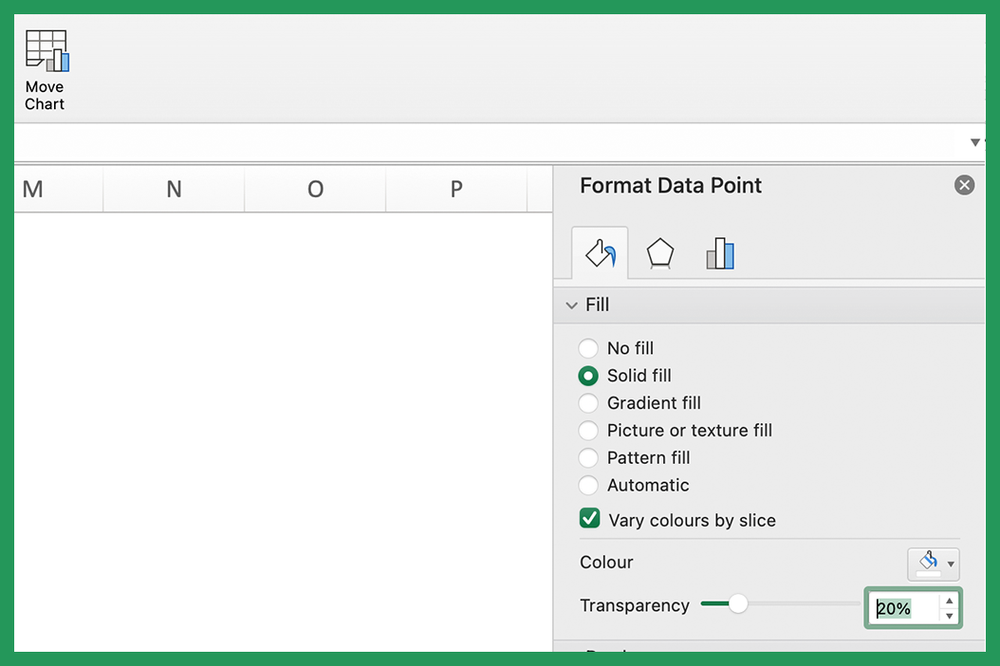Select the Gradient fill option
The width and height of the screenshot is (1000, 666).
(x=588, y=403)
